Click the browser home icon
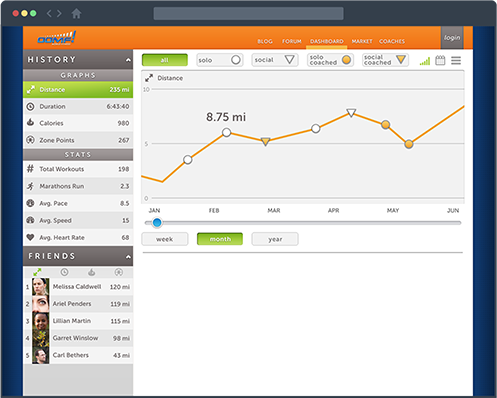This screenshot has height=398, width=497. click(76, 14)
